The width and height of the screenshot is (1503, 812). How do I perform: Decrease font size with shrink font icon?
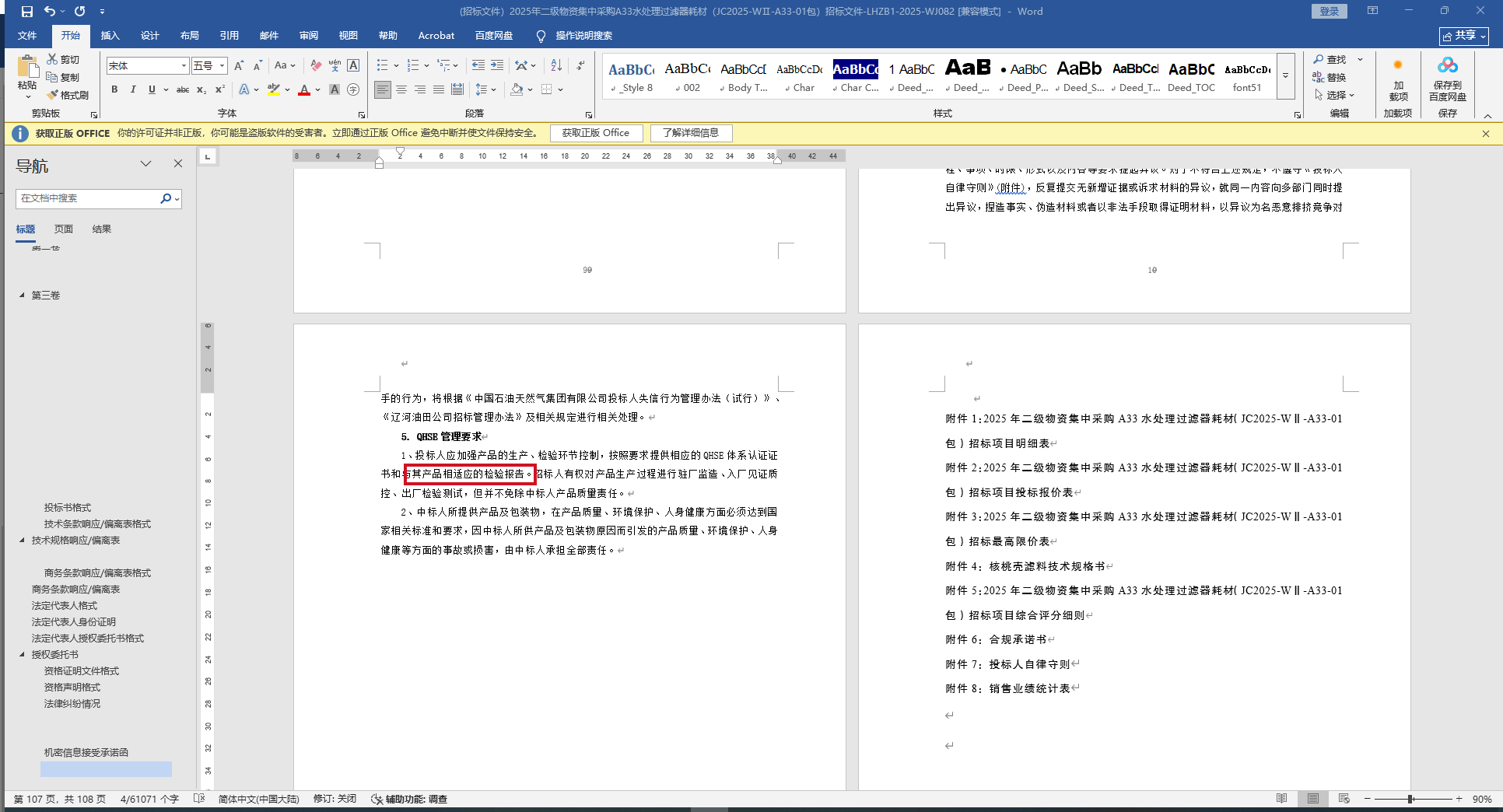coord(258,65)
